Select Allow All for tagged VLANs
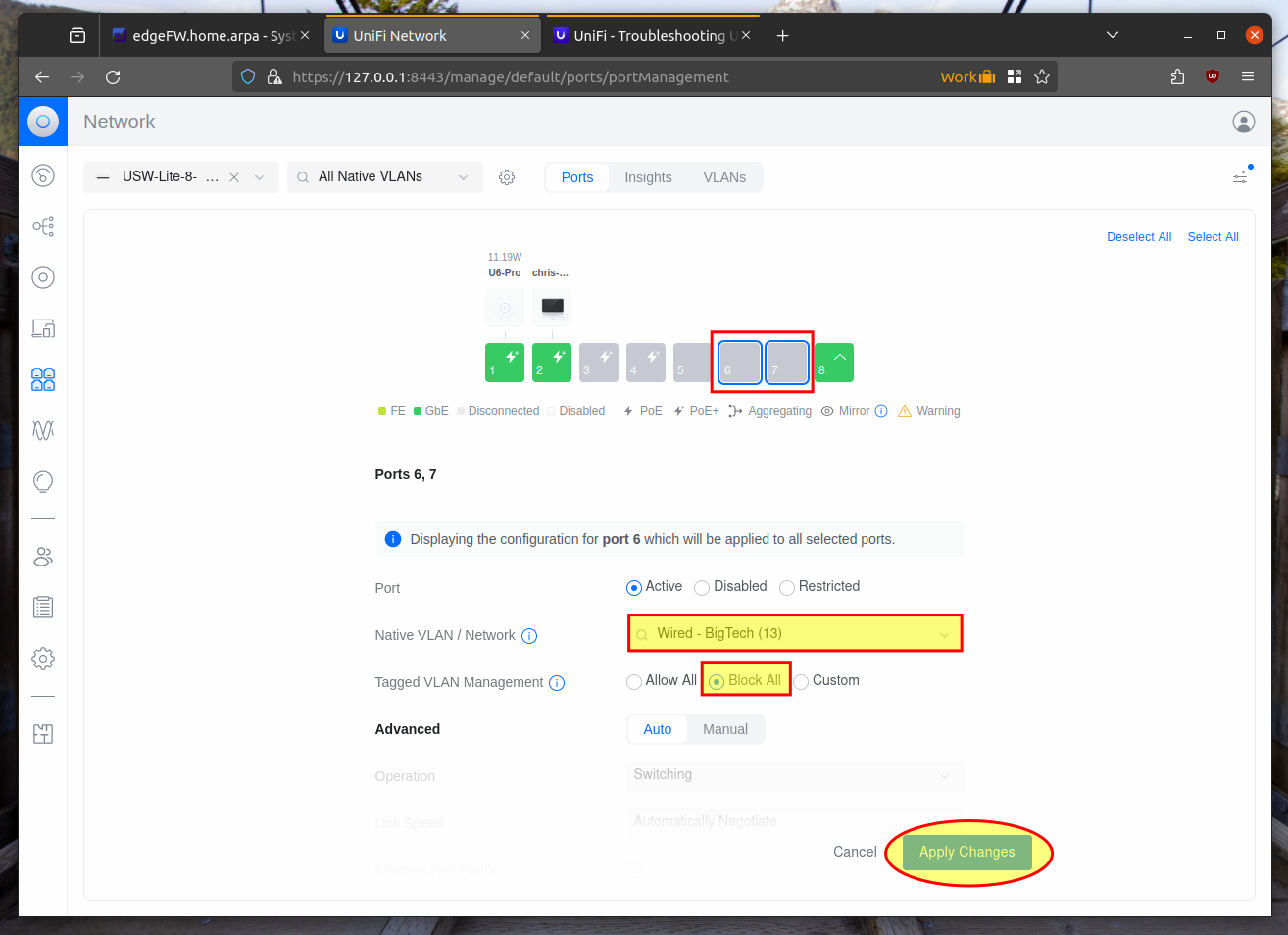Screen dimensions: 1288x935 634,682
